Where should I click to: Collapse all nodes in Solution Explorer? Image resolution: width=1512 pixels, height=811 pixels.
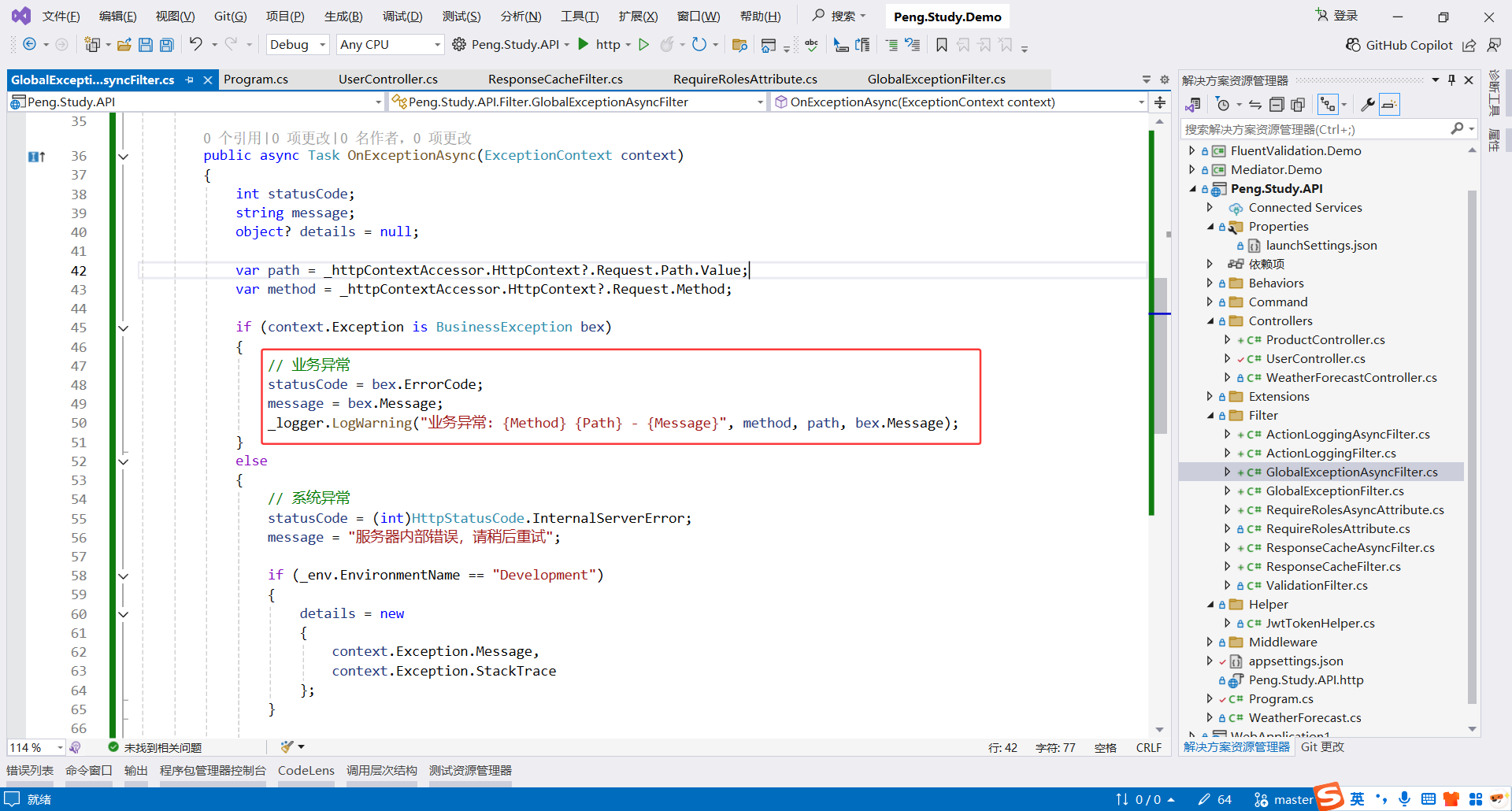click(x=1277, y=104)
